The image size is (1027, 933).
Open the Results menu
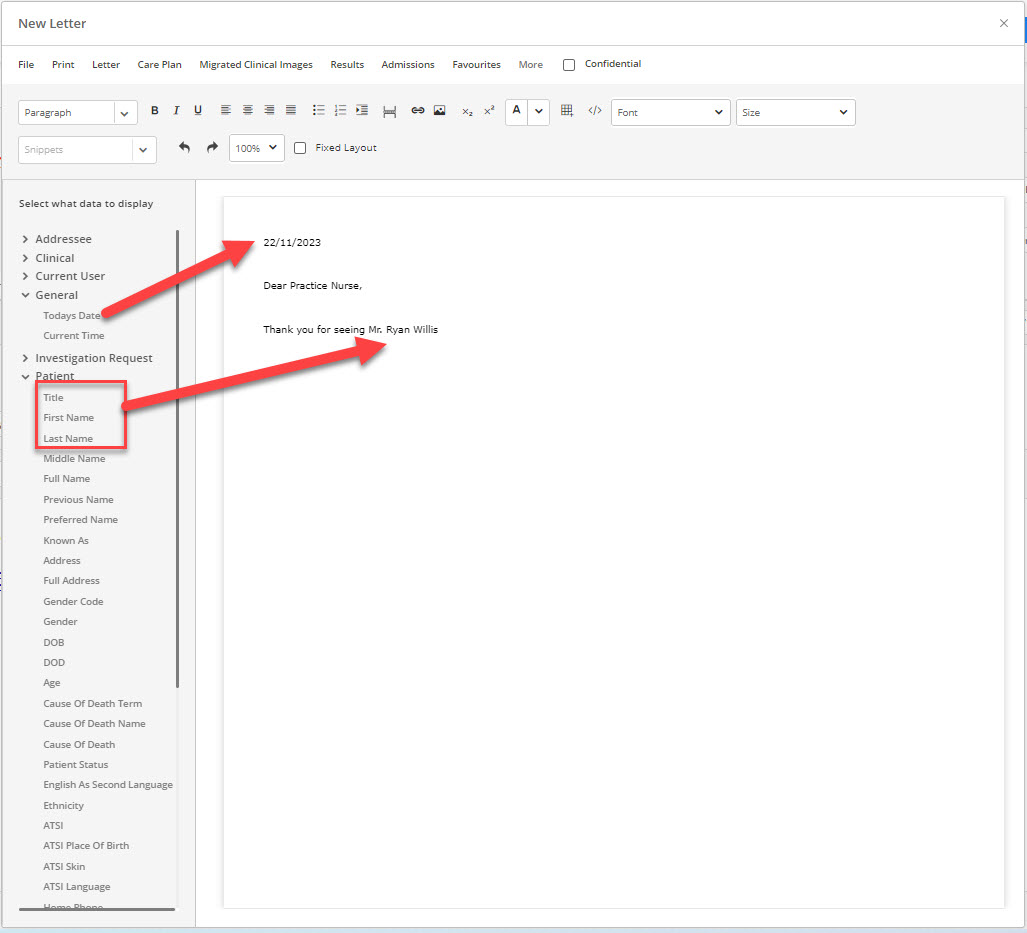pos(347,65)
